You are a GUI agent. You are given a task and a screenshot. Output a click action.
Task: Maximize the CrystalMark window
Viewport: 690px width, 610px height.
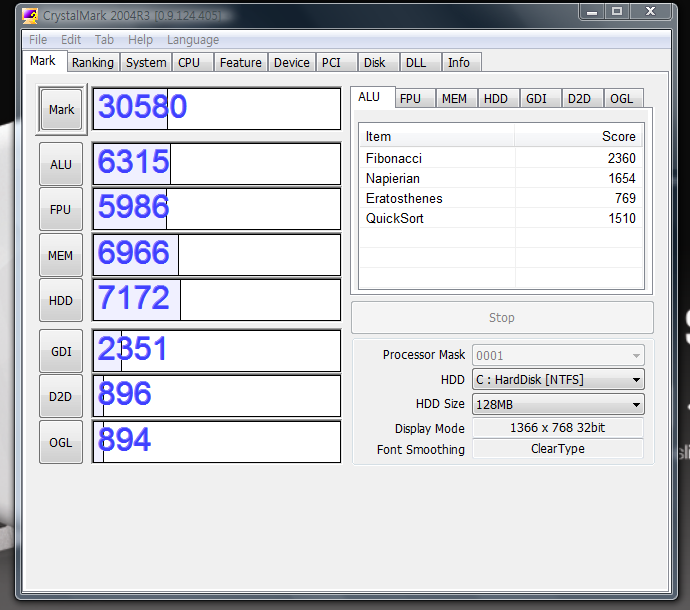(617, 11)
